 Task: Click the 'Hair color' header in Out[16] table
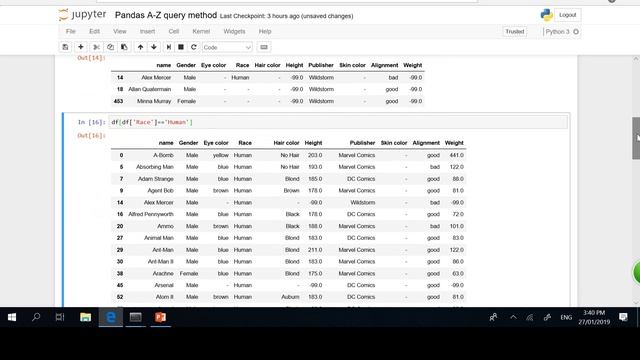point(286,143)
